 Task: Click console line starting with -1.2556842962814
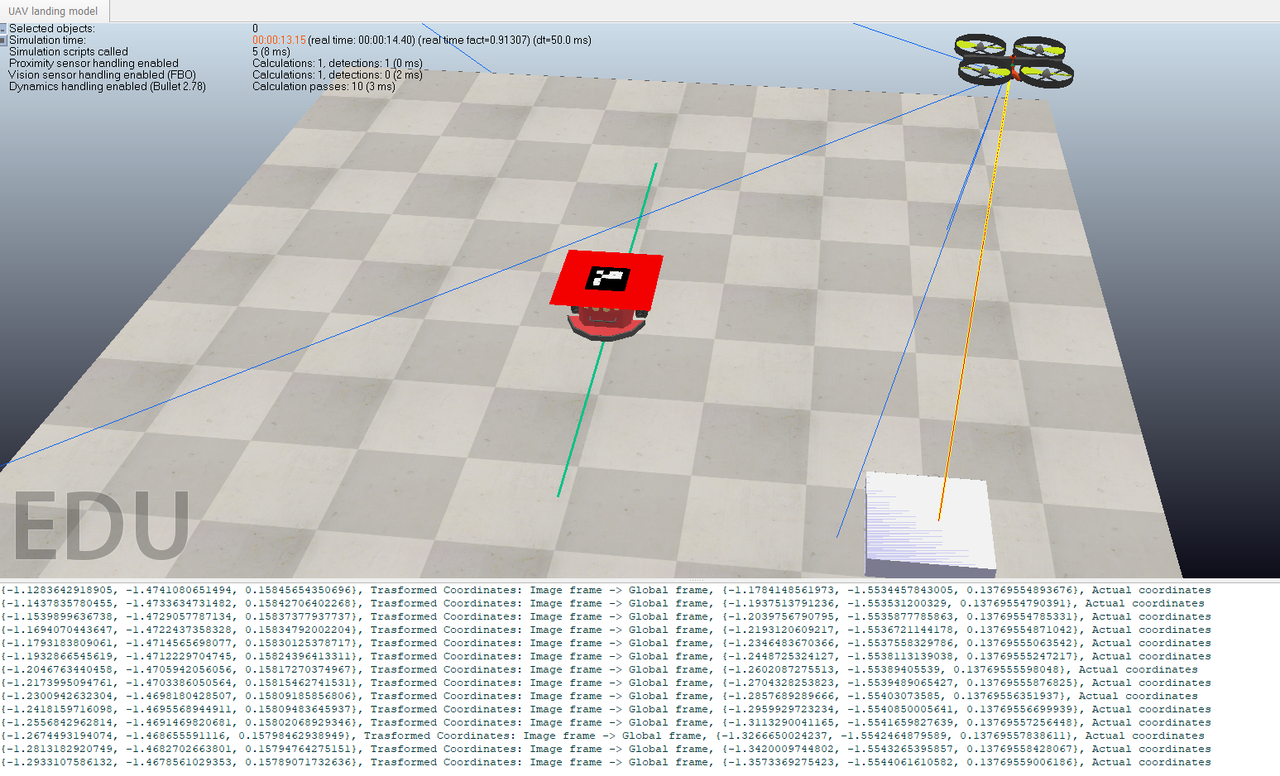pyautogui.click(x=606, y=722)
